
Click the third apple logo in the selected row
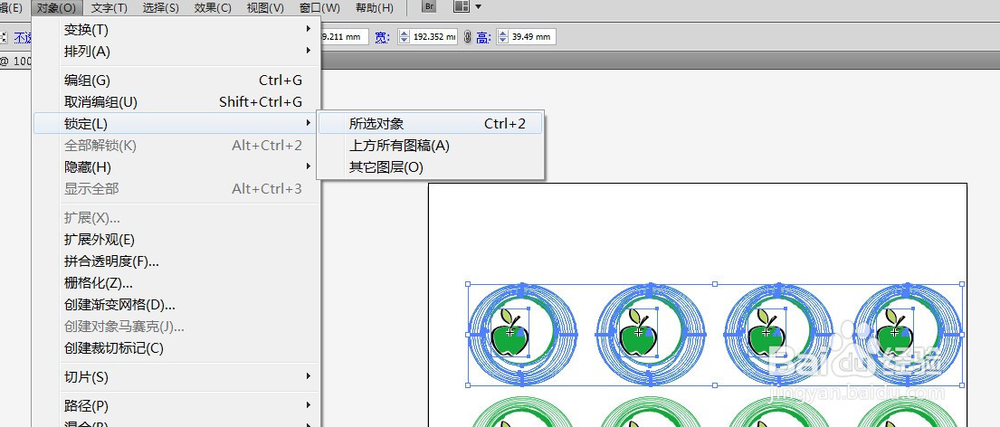click(x=767, y=333)
